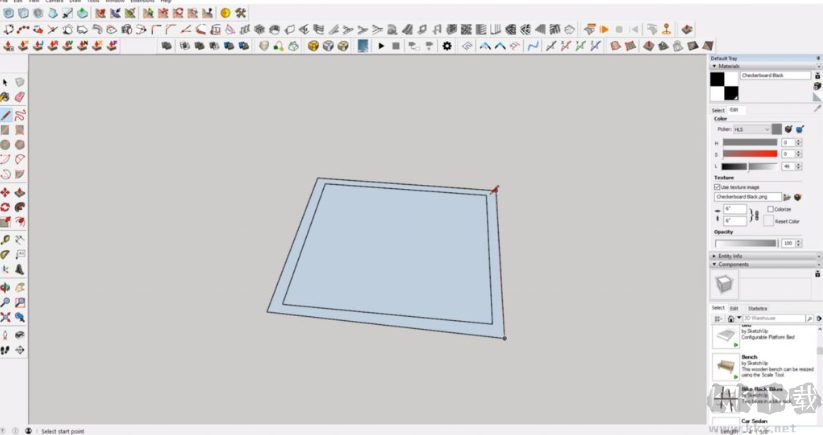This screenshot has width=823, height=435.
Task: Browse for texture image file
Action: 787,197
